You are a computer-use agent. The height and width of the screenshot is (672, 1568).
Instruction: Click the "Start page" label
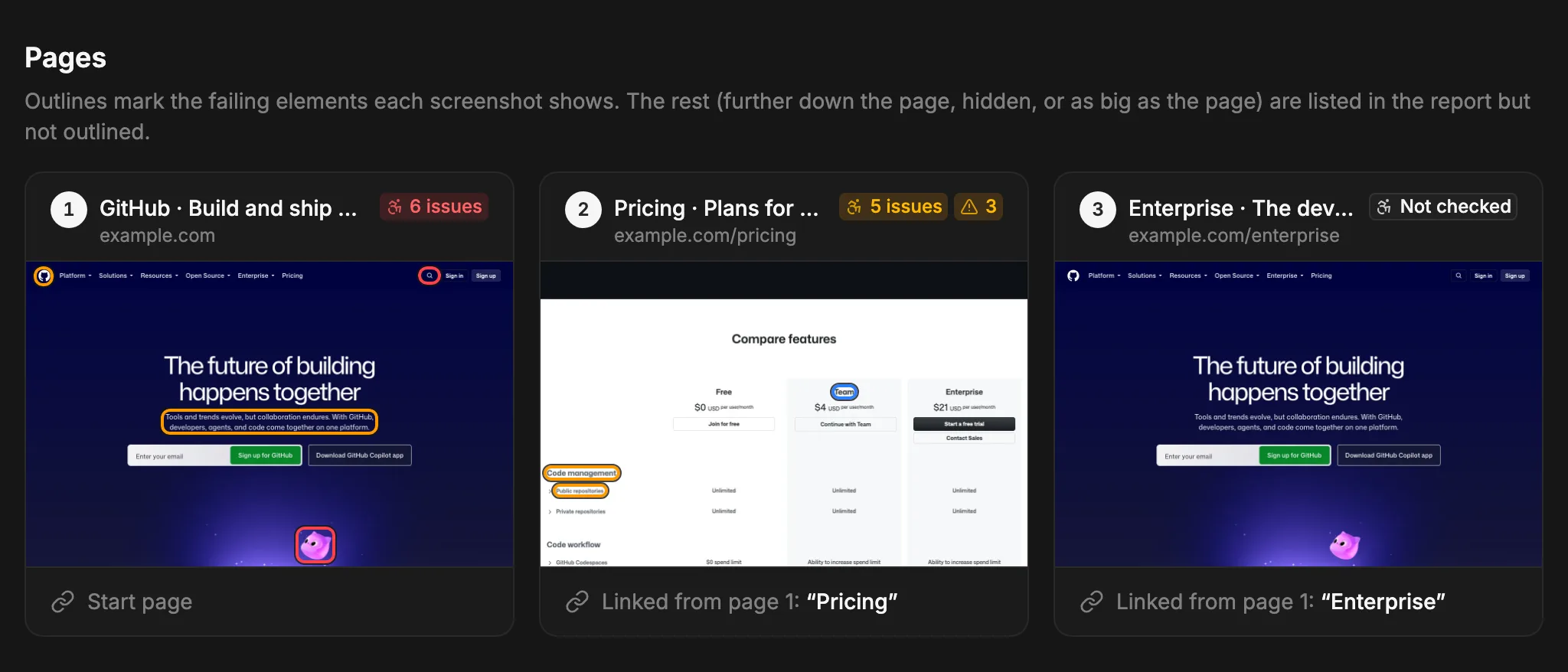pyautogui.click(x=139, y=602)
